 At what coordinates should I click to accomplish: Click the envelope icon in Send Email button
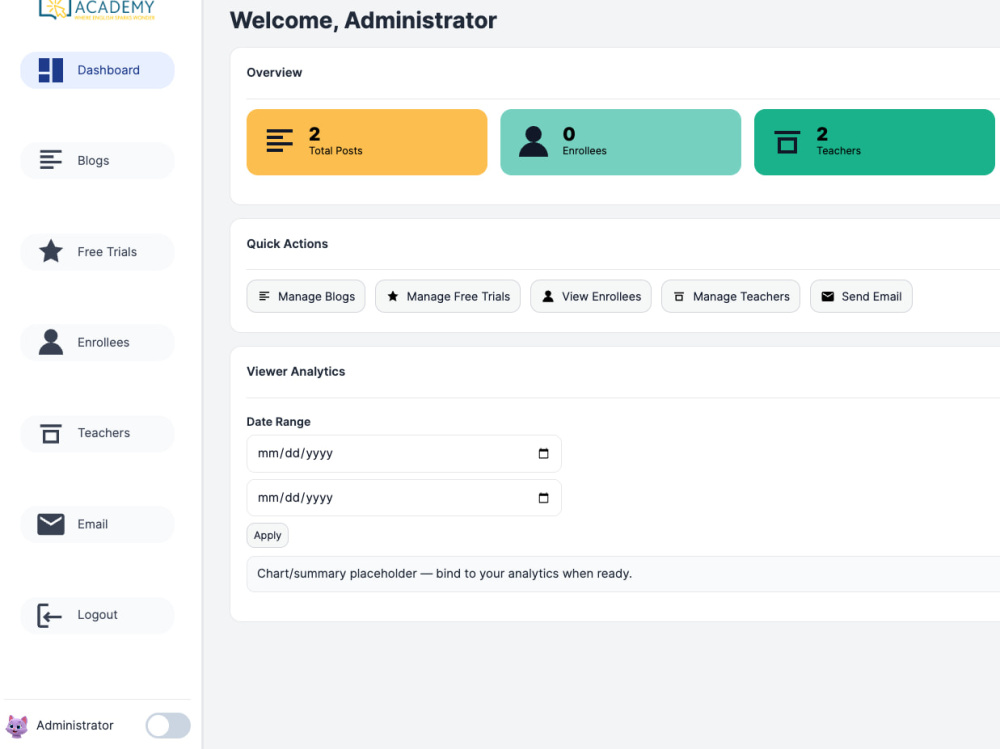pos(828,296)
